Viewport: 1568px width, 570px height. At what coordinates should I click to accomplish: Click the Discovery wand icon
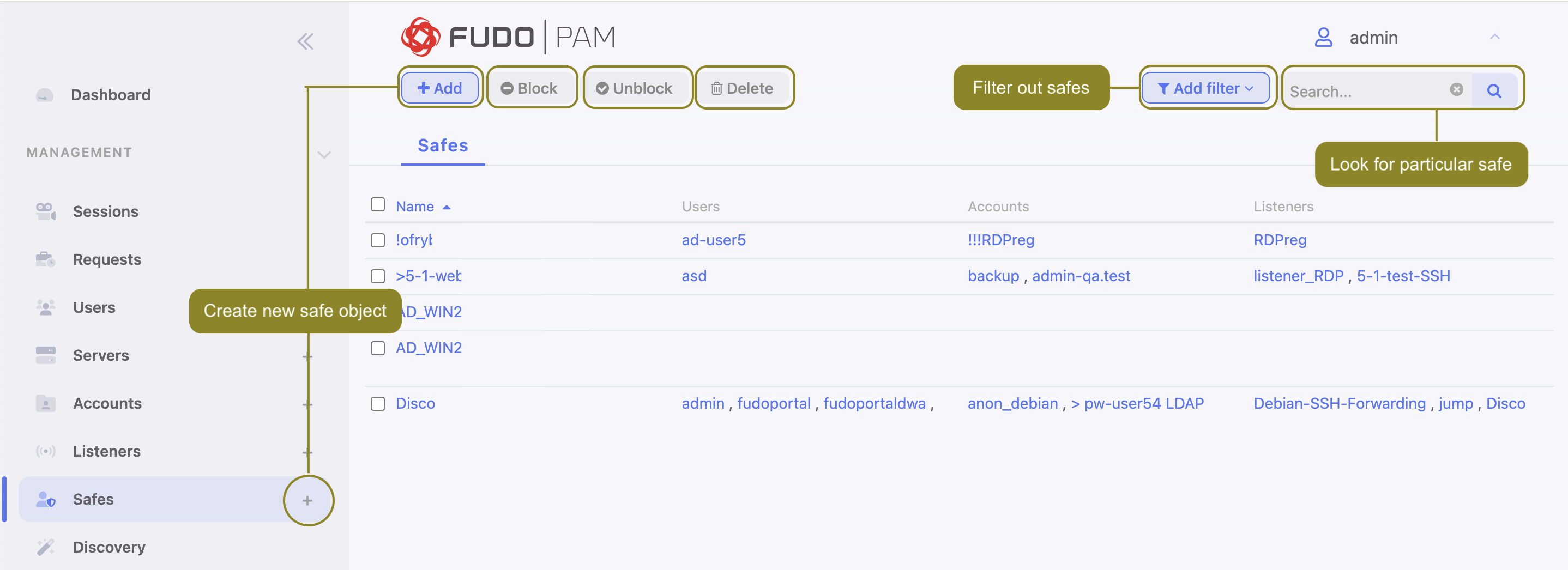tap(45, 547)
